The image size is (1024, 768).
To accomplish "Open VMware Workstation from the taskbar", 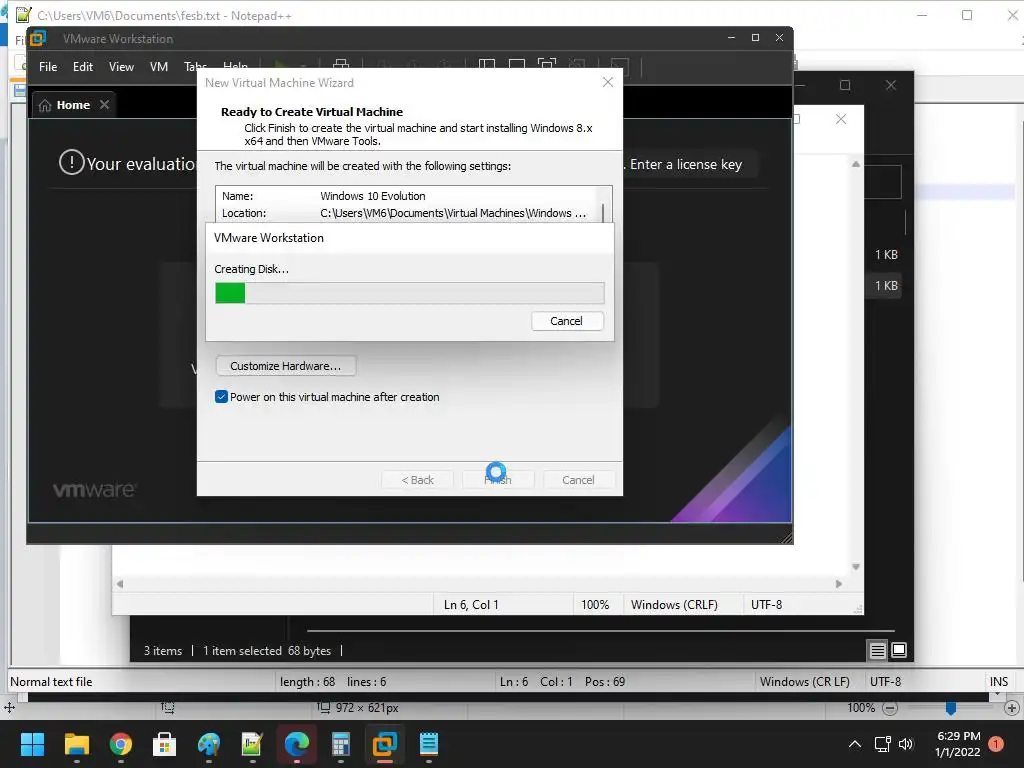I will click(385, 744).
